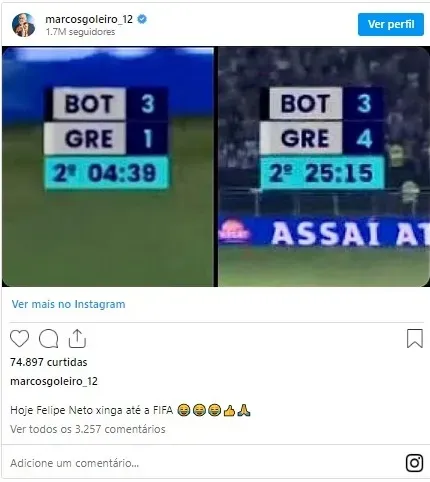Open Instagram via the camera logo icon
Viewport: 430px width, 482px height.
pos(414,463)
